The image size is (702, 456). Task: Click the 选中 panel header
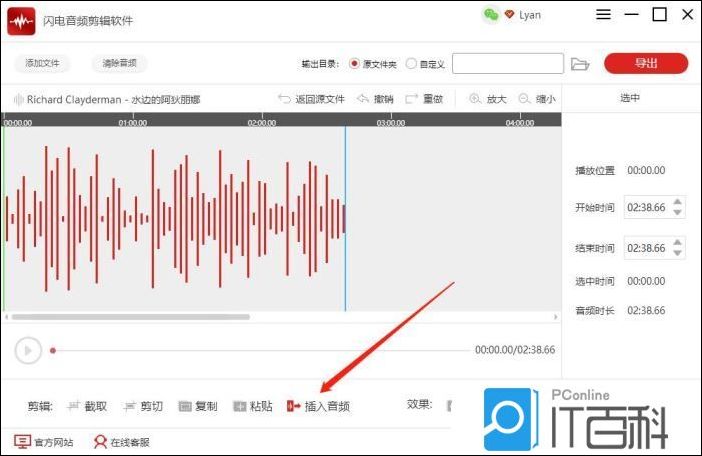(x=630, y=98)
